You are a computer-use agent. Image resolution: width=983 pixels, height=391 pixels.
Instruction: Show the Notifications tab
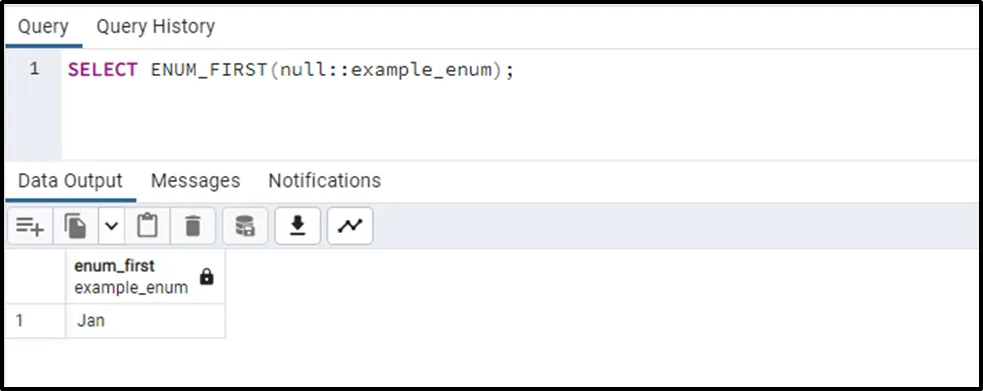325,180
